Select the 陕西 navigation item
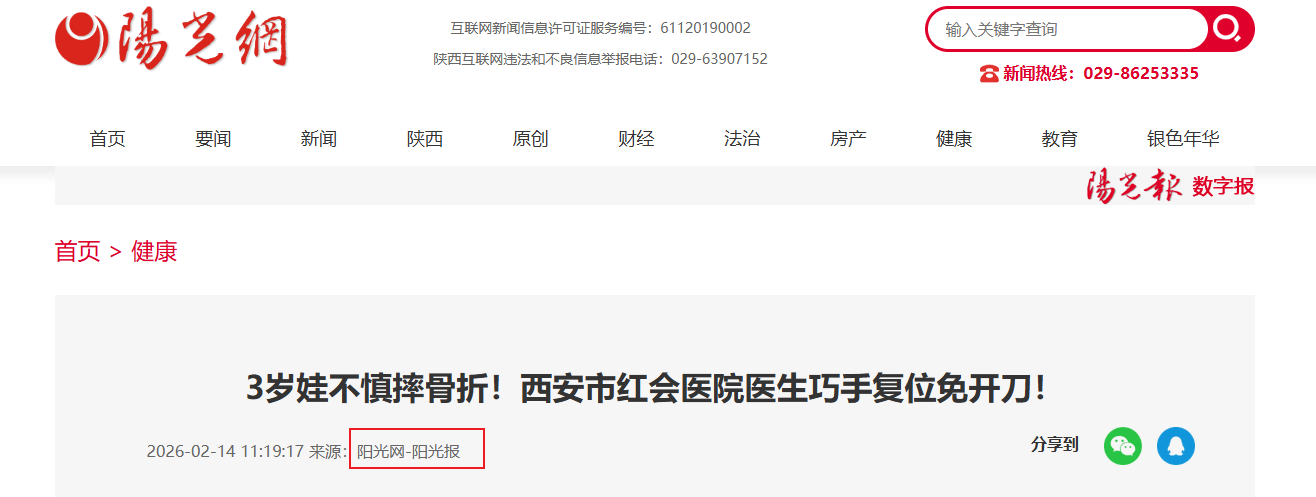 pos(425,139)
